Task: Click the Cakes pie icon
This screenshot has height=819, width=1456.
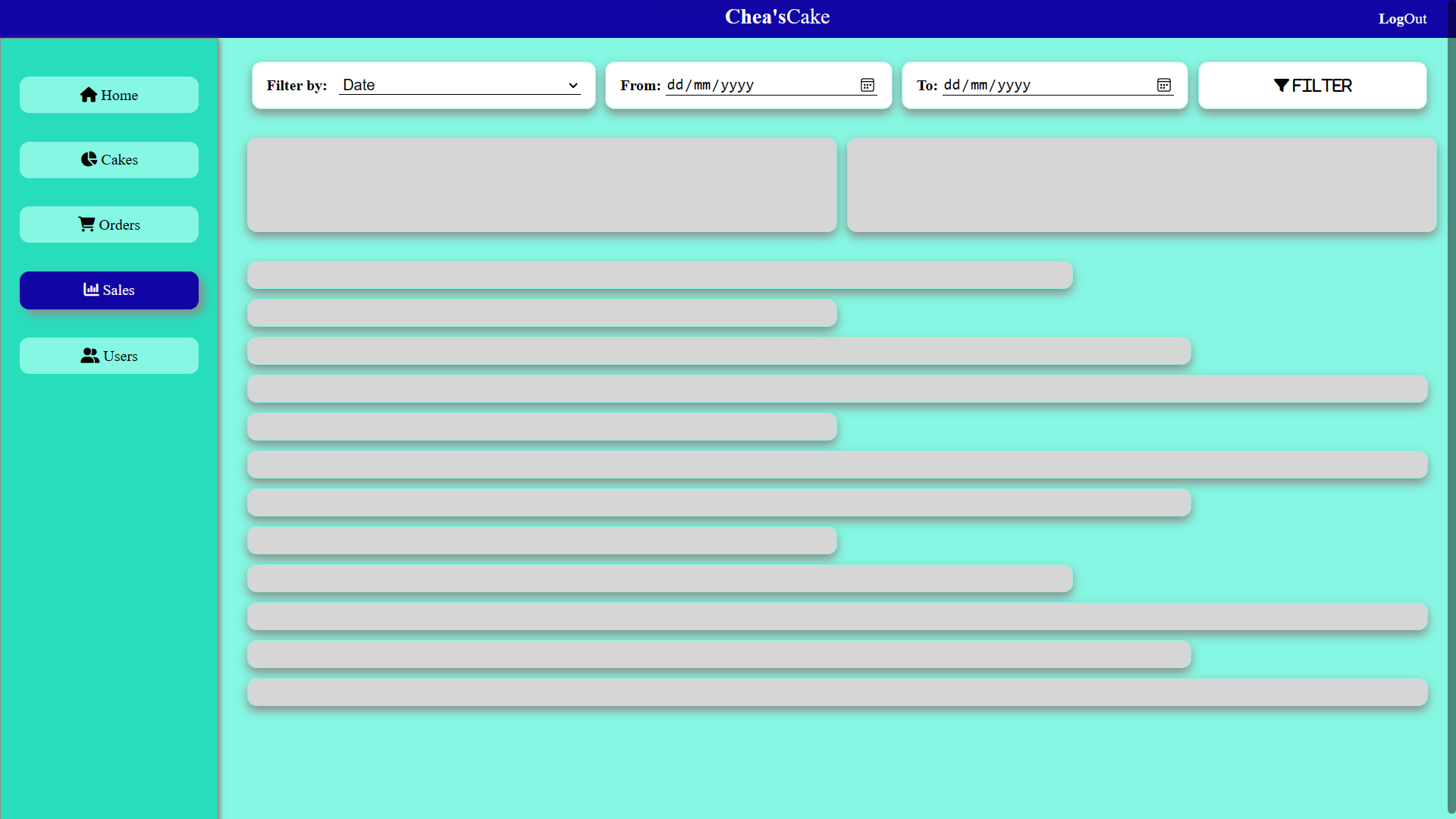Action: (89, 159)
